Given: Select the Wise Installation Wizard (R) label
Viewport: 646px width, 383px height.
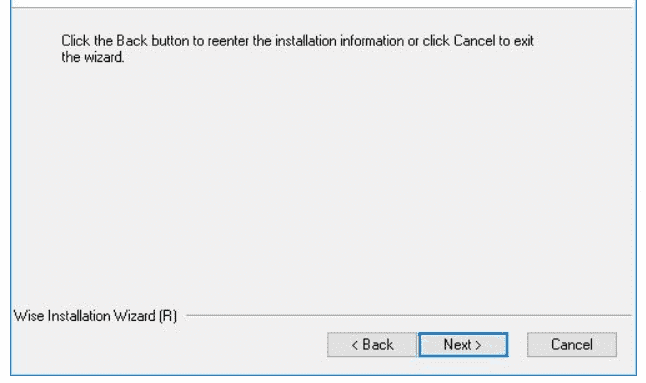Looking at the screenshot, I should tap(95, 316).
